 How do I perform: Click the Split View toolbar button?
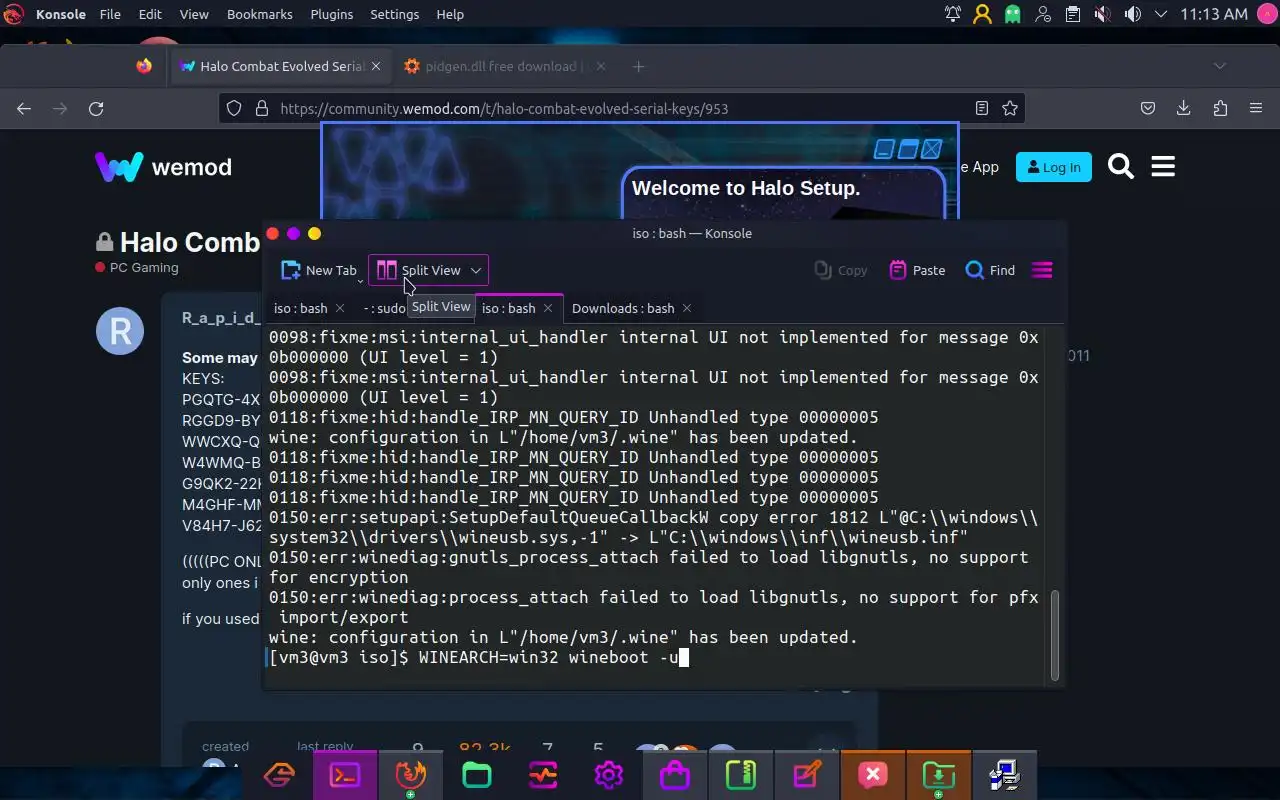coord(419,270)
